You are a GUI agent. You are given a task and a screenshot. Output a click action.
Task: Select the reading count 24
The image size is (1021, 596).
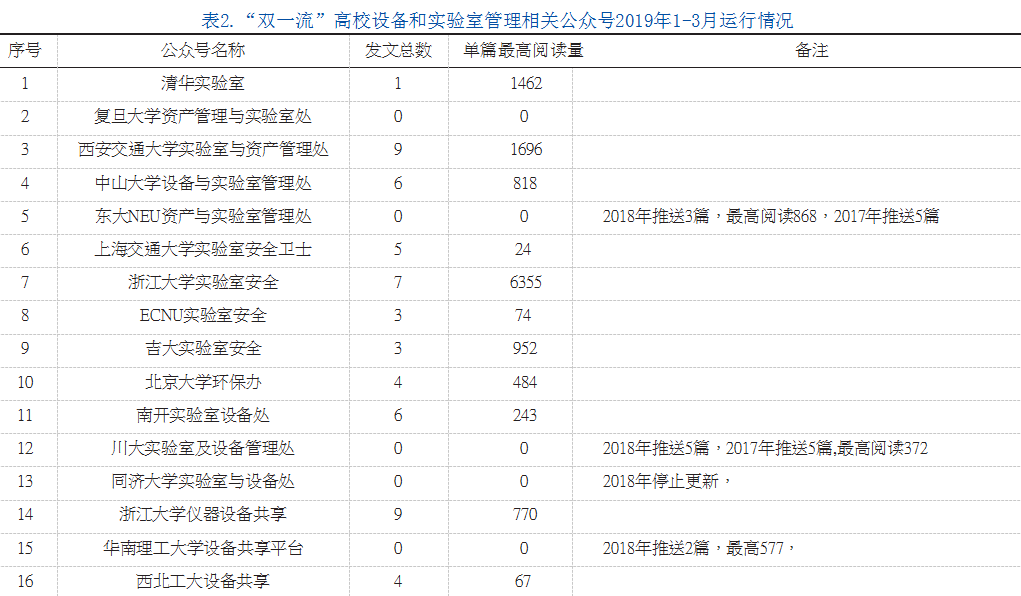pyautogui.click(x=523, y=249)
